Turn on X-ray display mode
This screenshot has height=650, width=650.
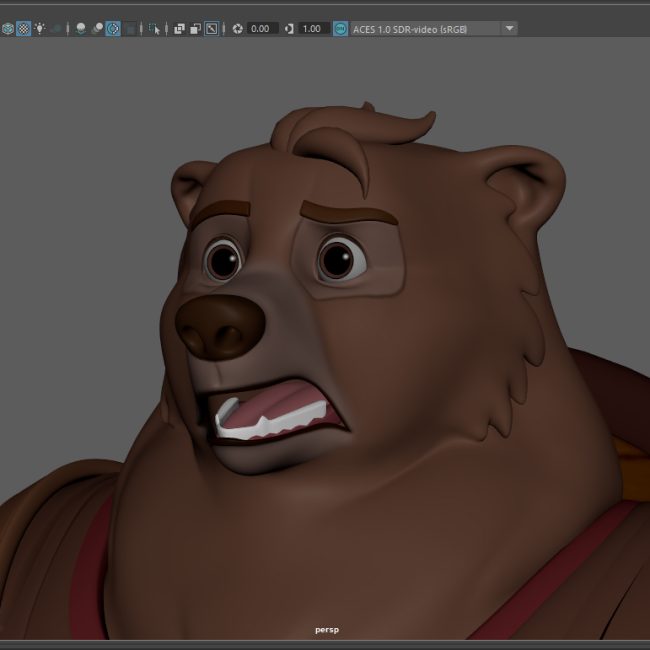pyautogui.click(x=179, y=29)
